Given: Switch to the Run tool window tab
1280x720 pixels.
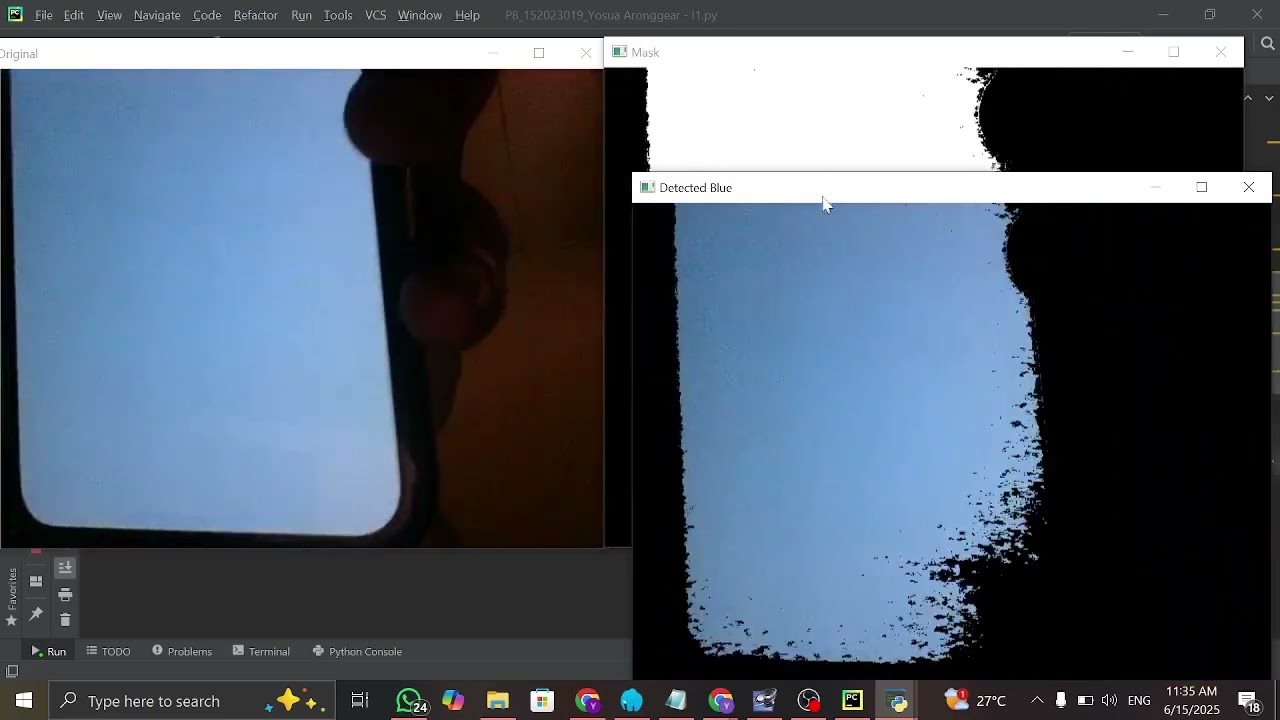Looking at the screenshot, I should click(x=48, y=651).
